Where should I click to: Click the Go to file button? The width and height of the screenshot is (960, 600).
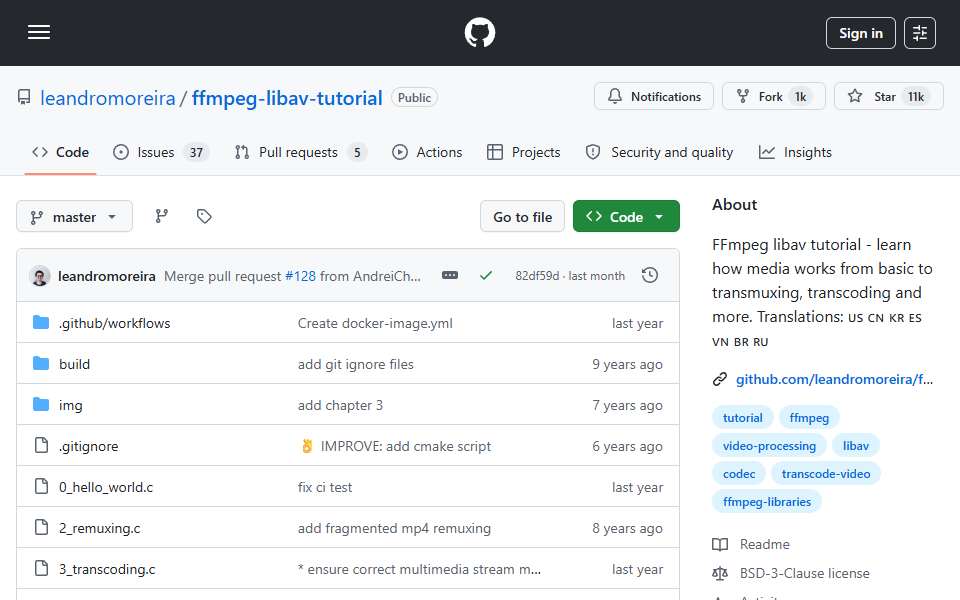(522, 217)
